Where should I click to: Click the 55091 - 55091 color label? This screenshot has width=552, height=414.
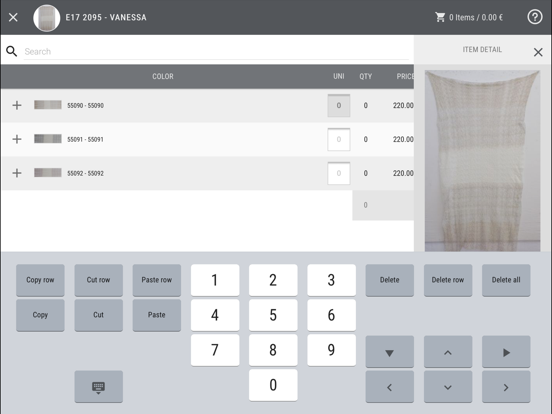86,139
